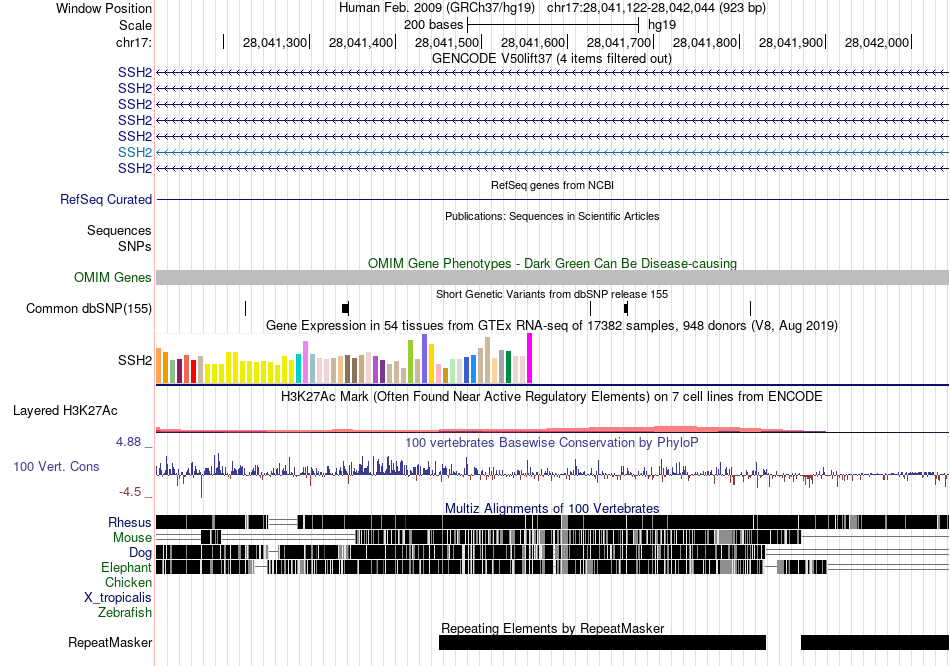Click the Elephant alignment label

click(x=127, y=568)
